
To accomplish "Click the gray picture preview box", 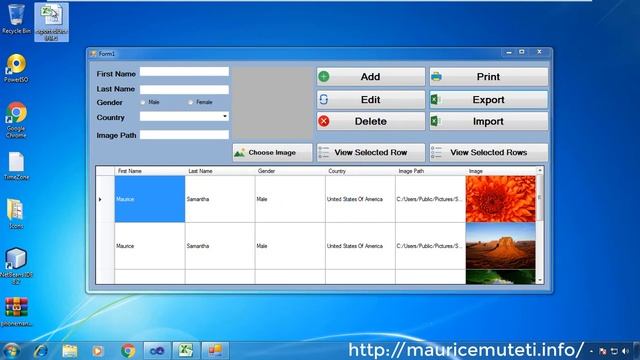I will tap(272, 103).
